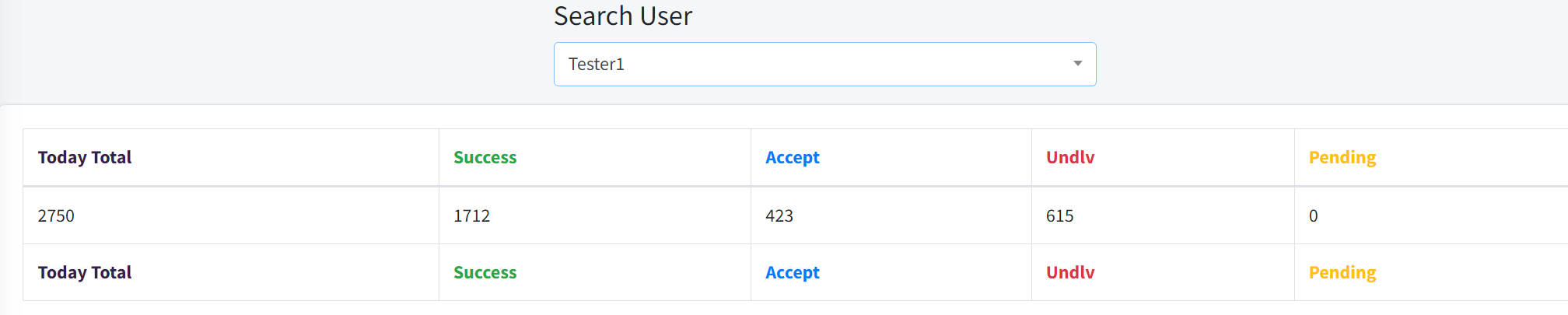The height and width of the screenshot is (315, 1568).
Task: Click the blue Accept label in footer row
Action: 793,273
